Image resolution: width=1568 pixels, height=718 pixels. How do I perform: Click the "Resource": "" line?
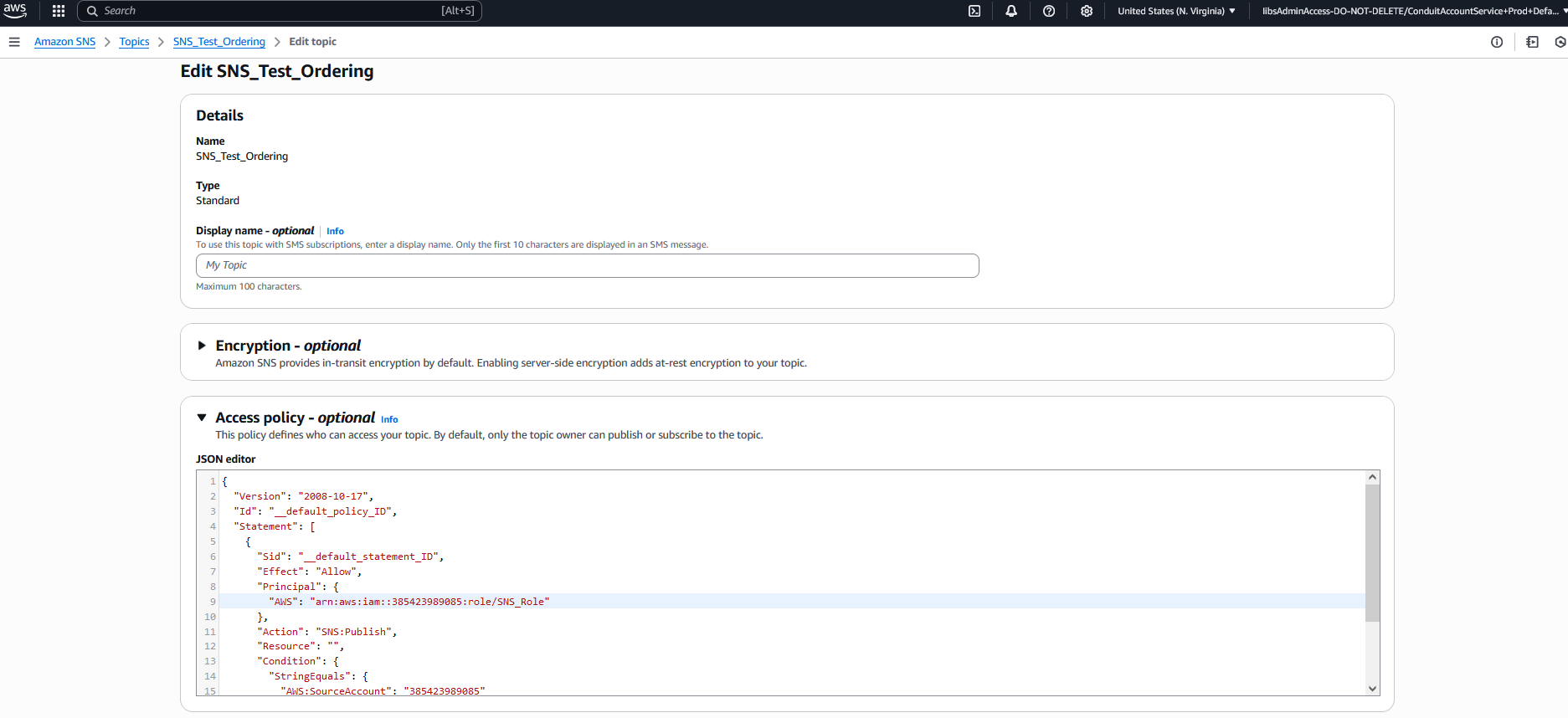pos(301,646)
